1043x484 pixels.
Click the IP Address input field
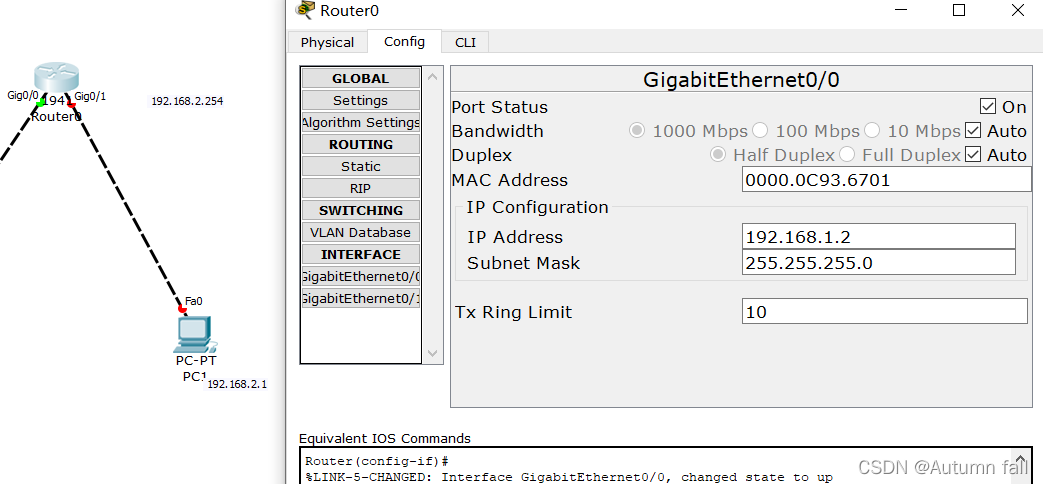pos(878,237)
